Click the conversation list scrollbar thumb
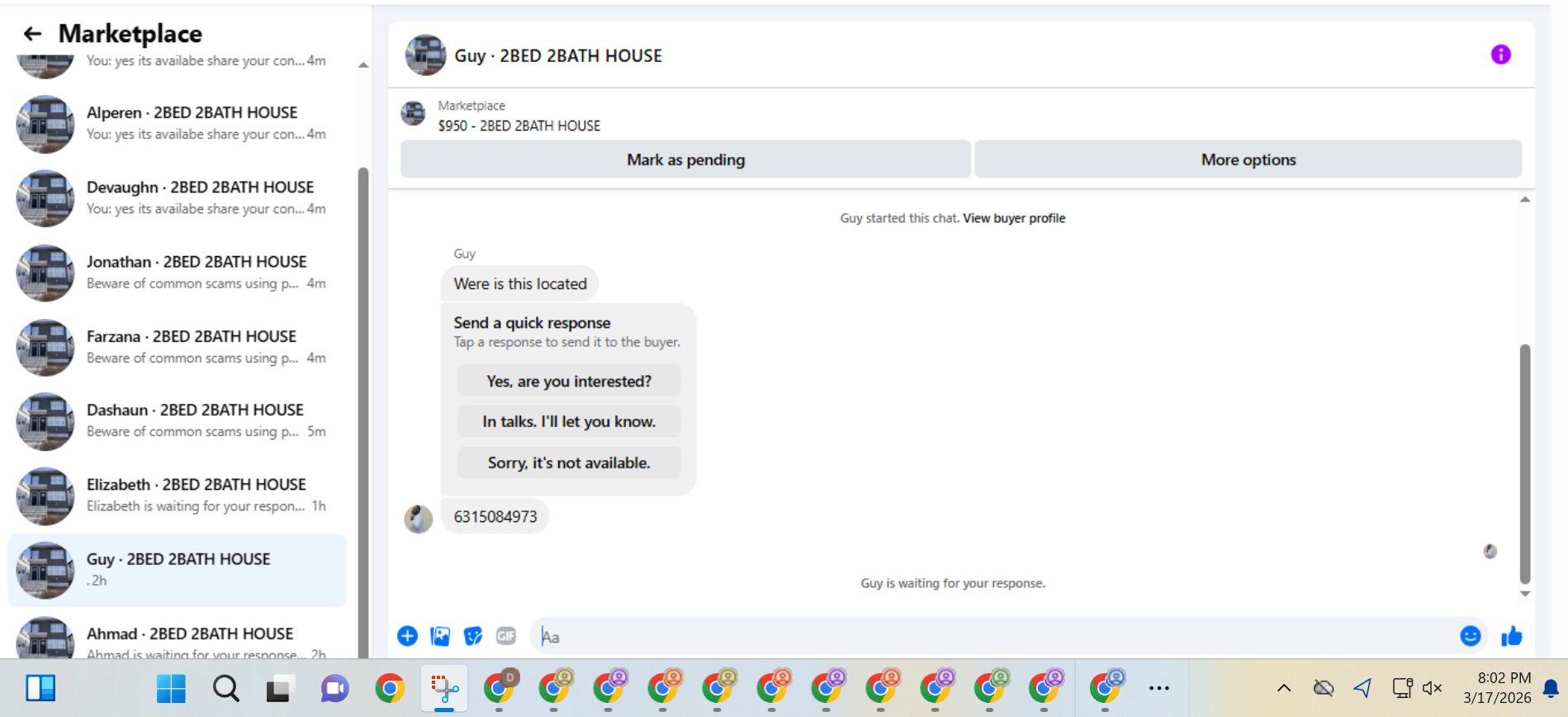Screen dimensions: 1568x717 (x=363, y=413)
